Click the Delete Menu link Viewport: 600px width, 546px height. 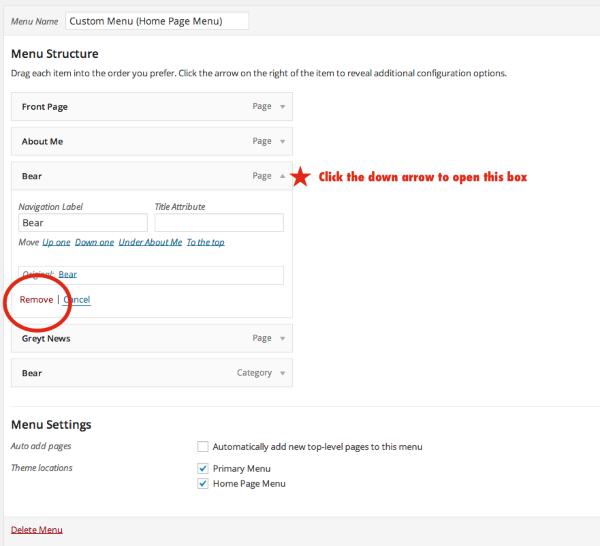(36, 530)
